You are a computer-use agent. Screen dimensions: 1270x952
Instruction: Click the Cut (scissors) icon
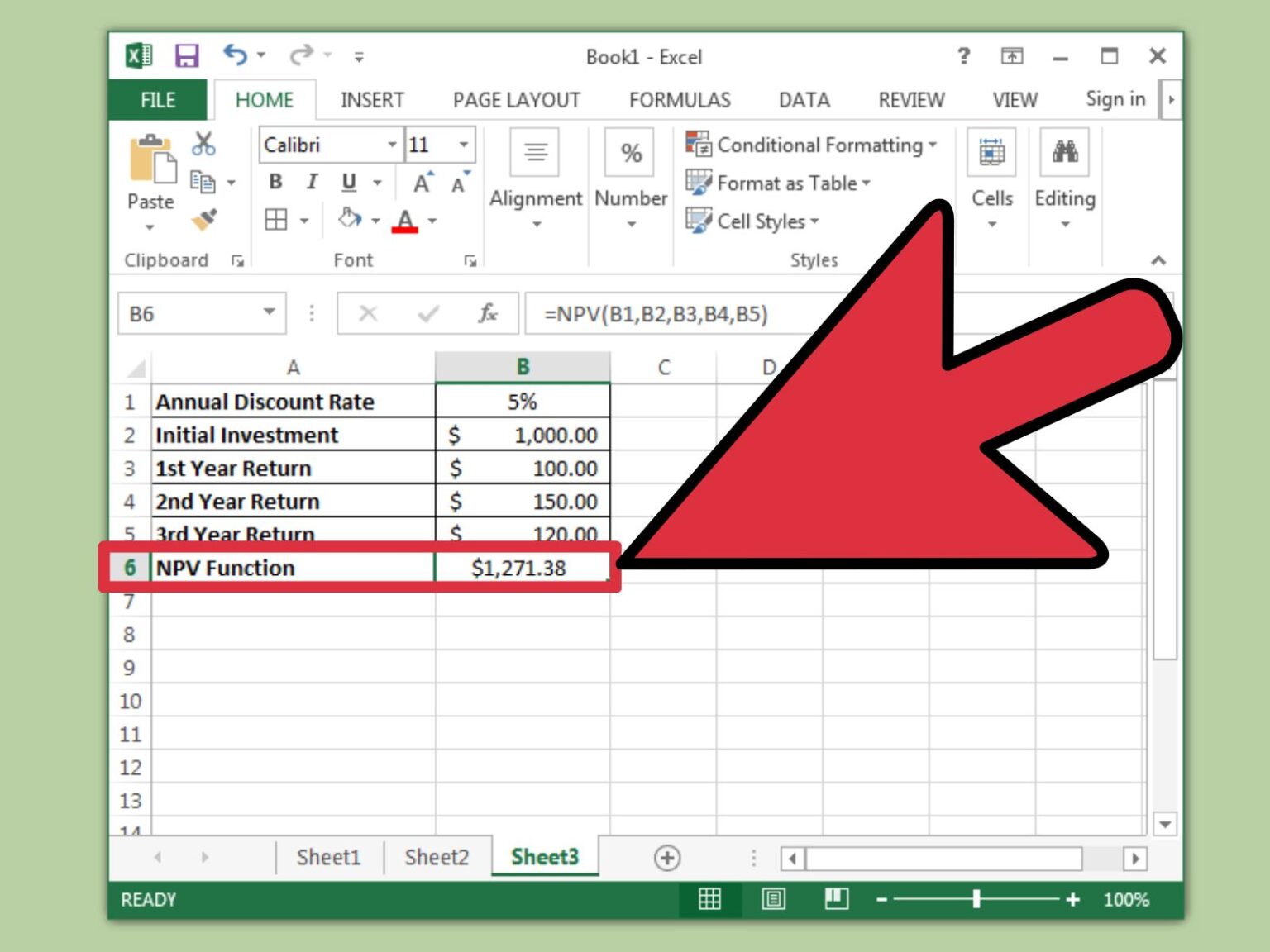pyautogui.click(x=203, y=143)
